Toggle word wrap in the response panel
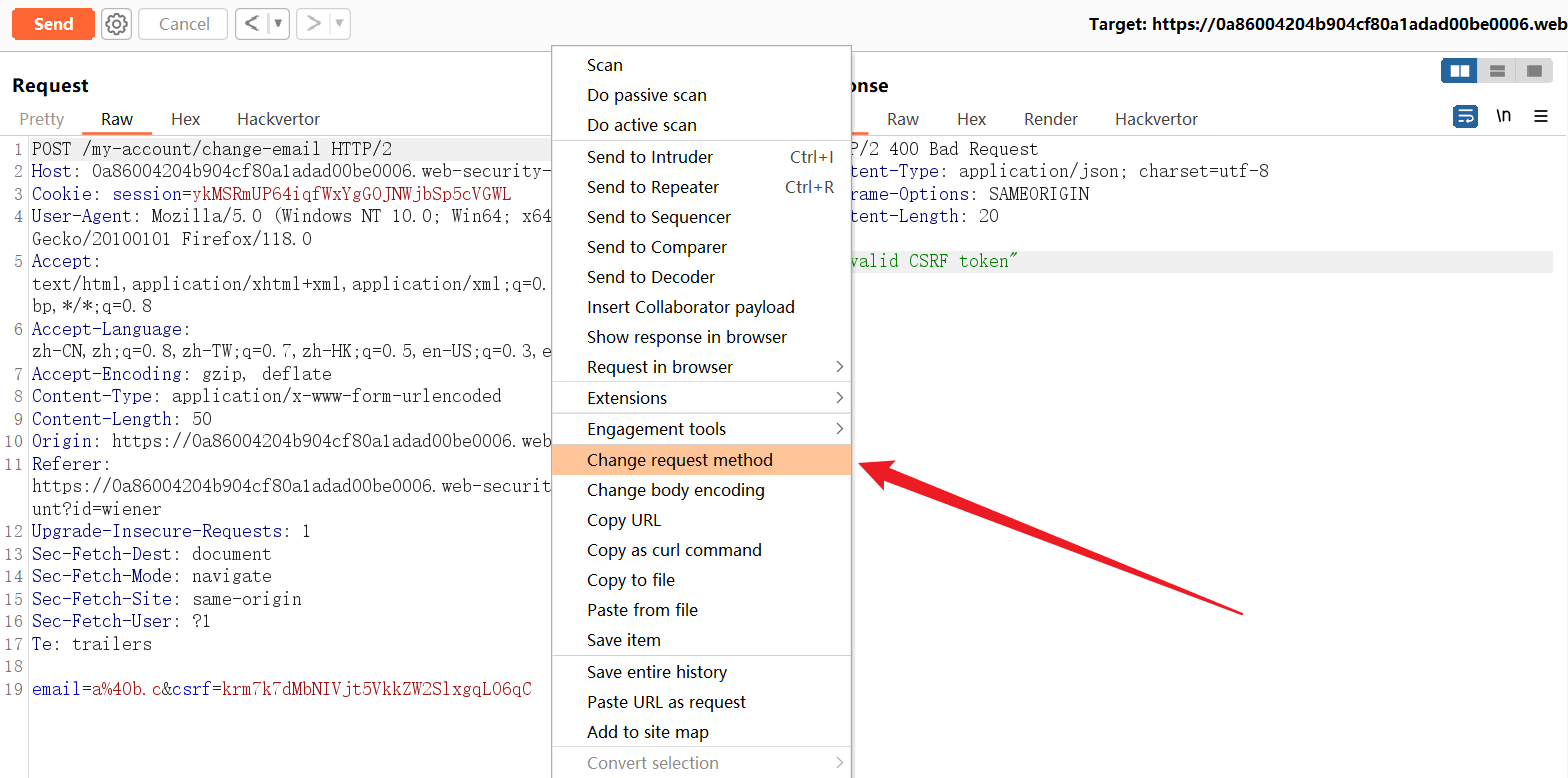Viewport: 1568px width, 778px height. point(1466,117)
